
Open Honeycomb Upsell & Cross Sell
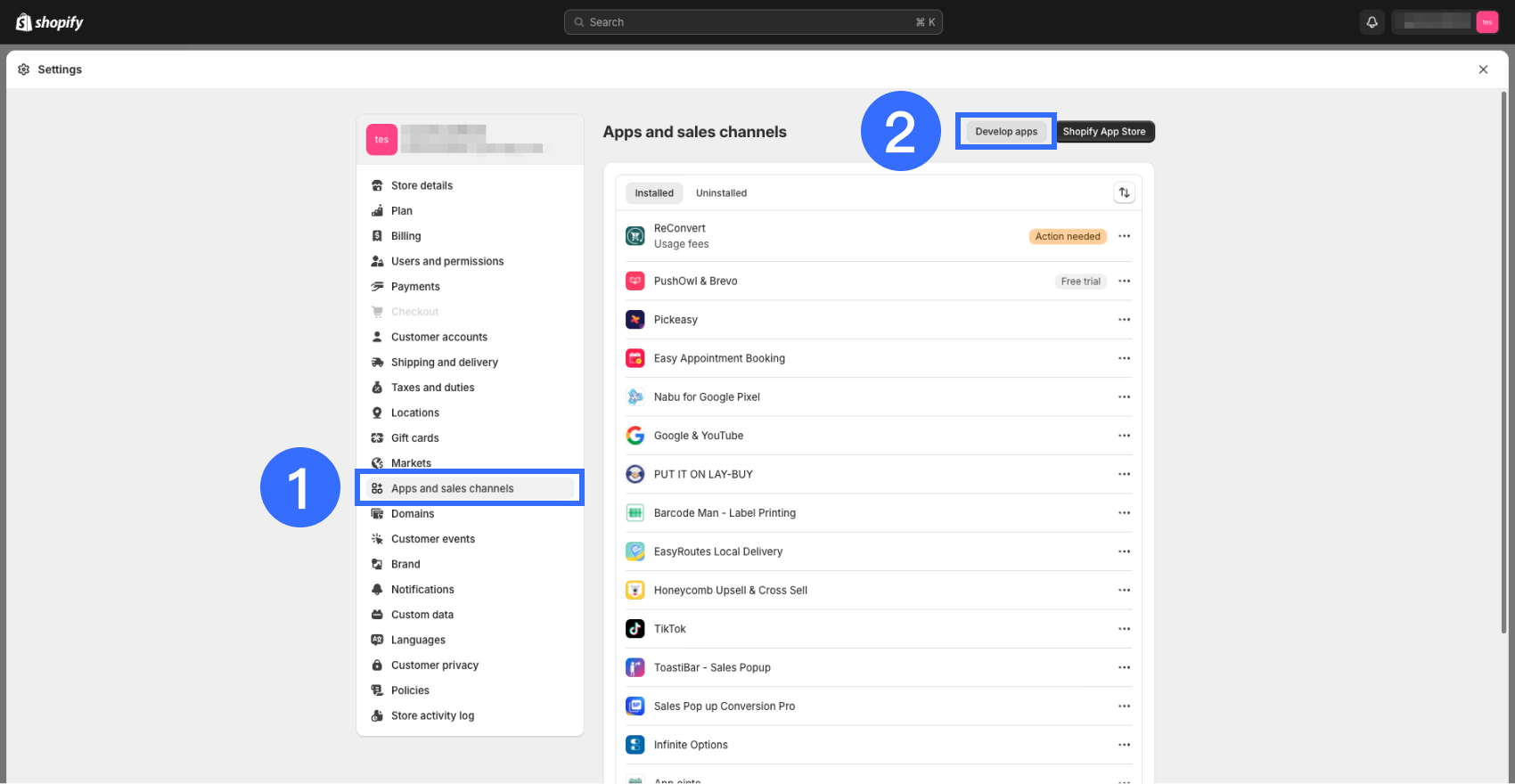pos(731,591)
